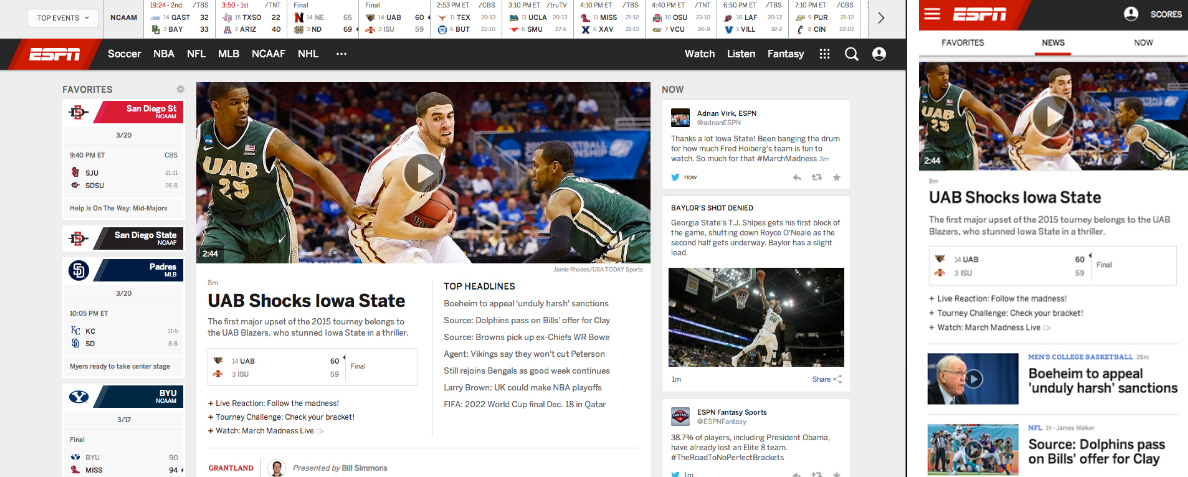The height and width of the screenshot is (477, 1188).
Task: Open the mobile hamburger menu
Action: pyautogui.click(x=932, y=14)
